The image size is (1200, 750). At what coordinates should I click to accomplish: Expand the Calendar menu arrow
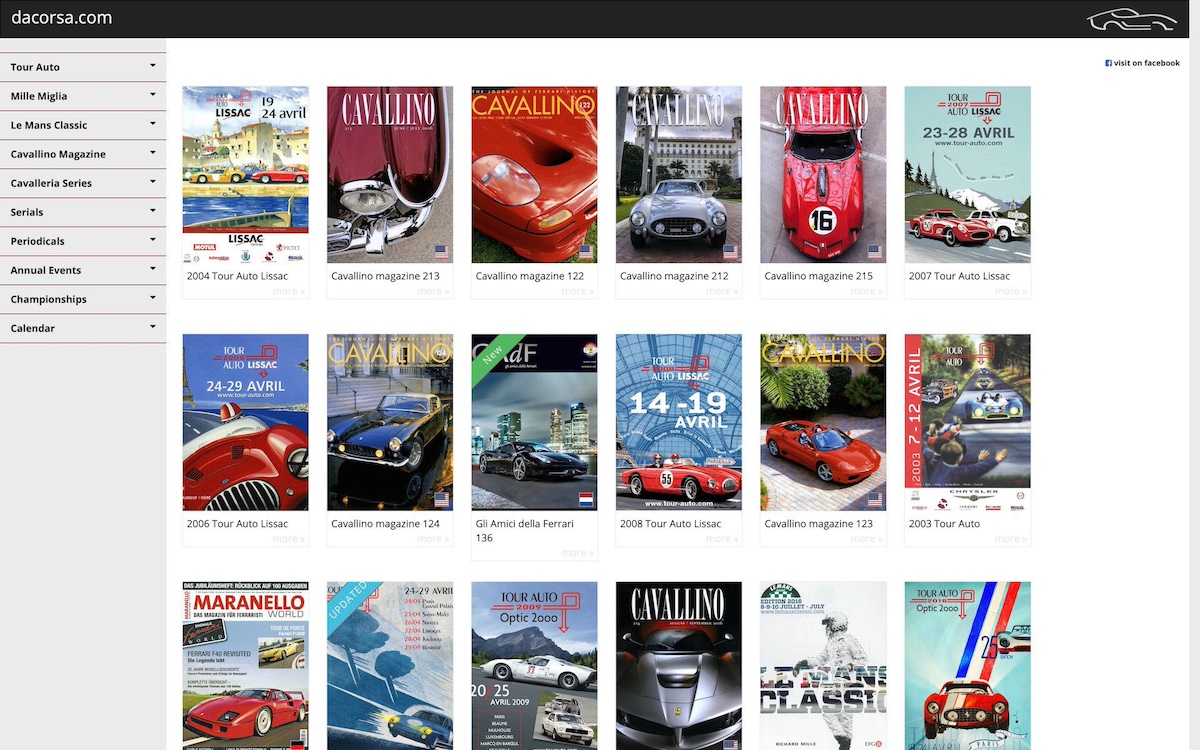[153, 327]
